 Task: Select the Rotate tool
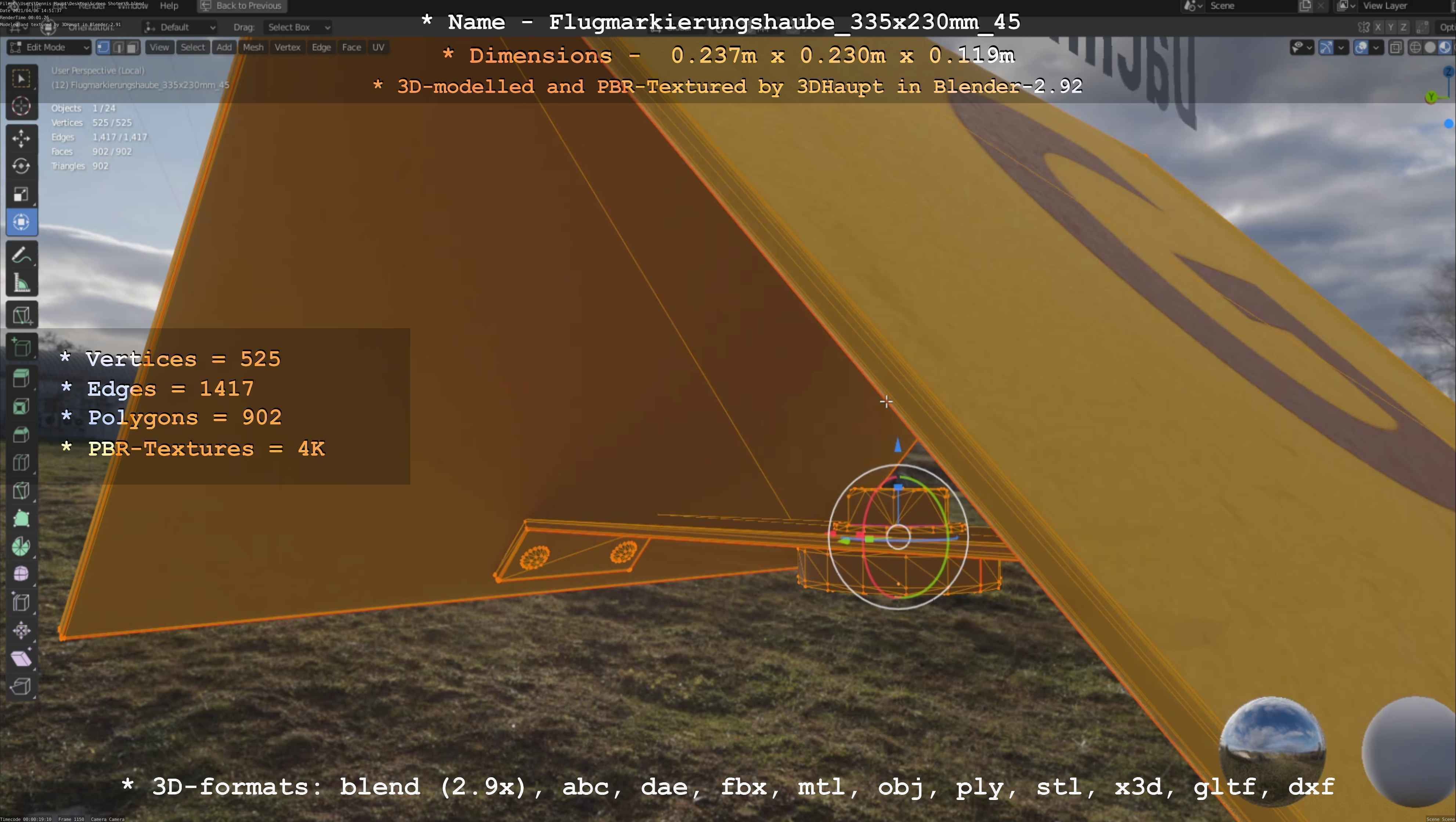click(21, 166)
